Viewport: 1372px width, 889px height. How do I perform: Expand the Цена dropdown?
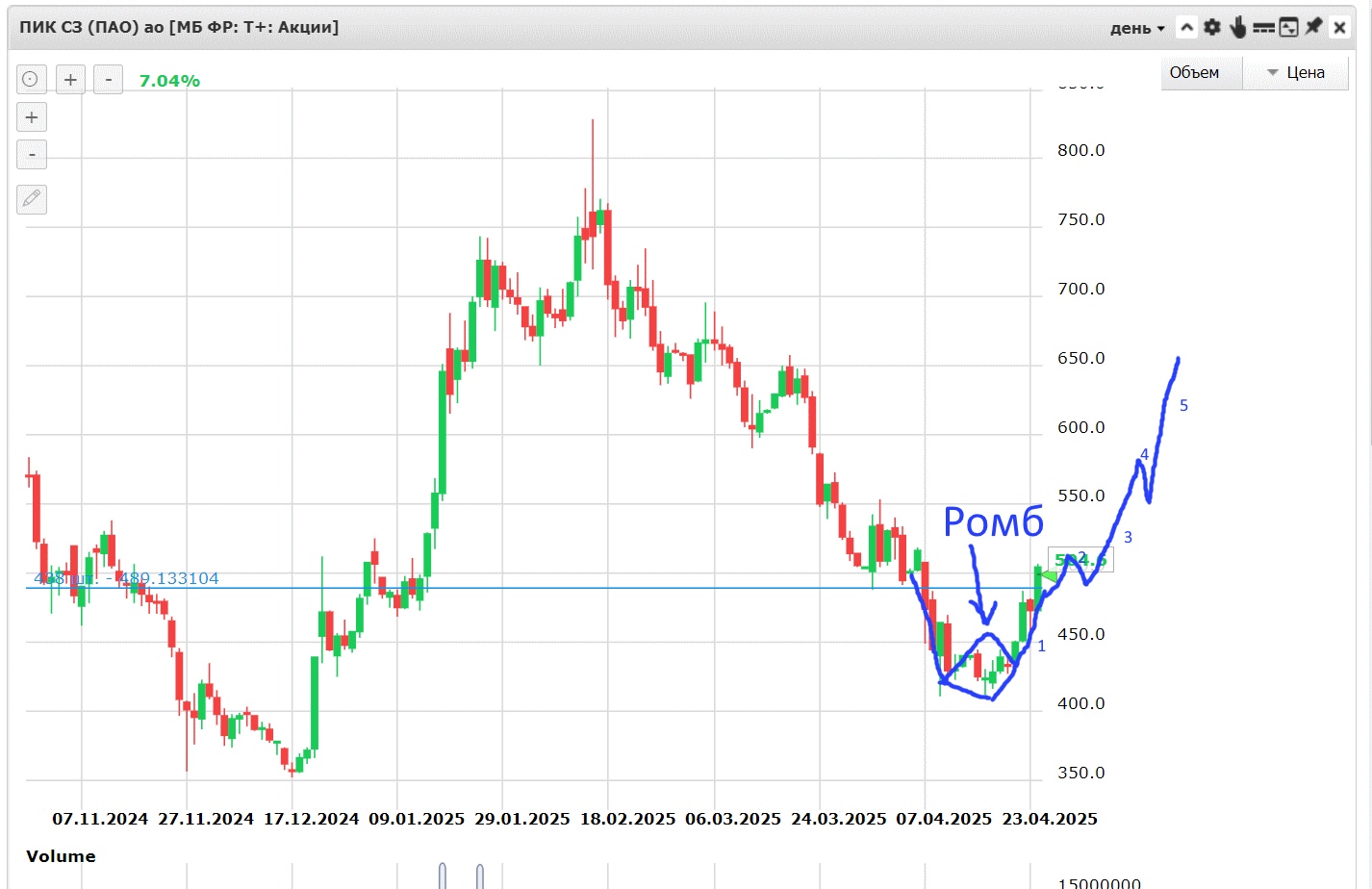pos(1296,72)
